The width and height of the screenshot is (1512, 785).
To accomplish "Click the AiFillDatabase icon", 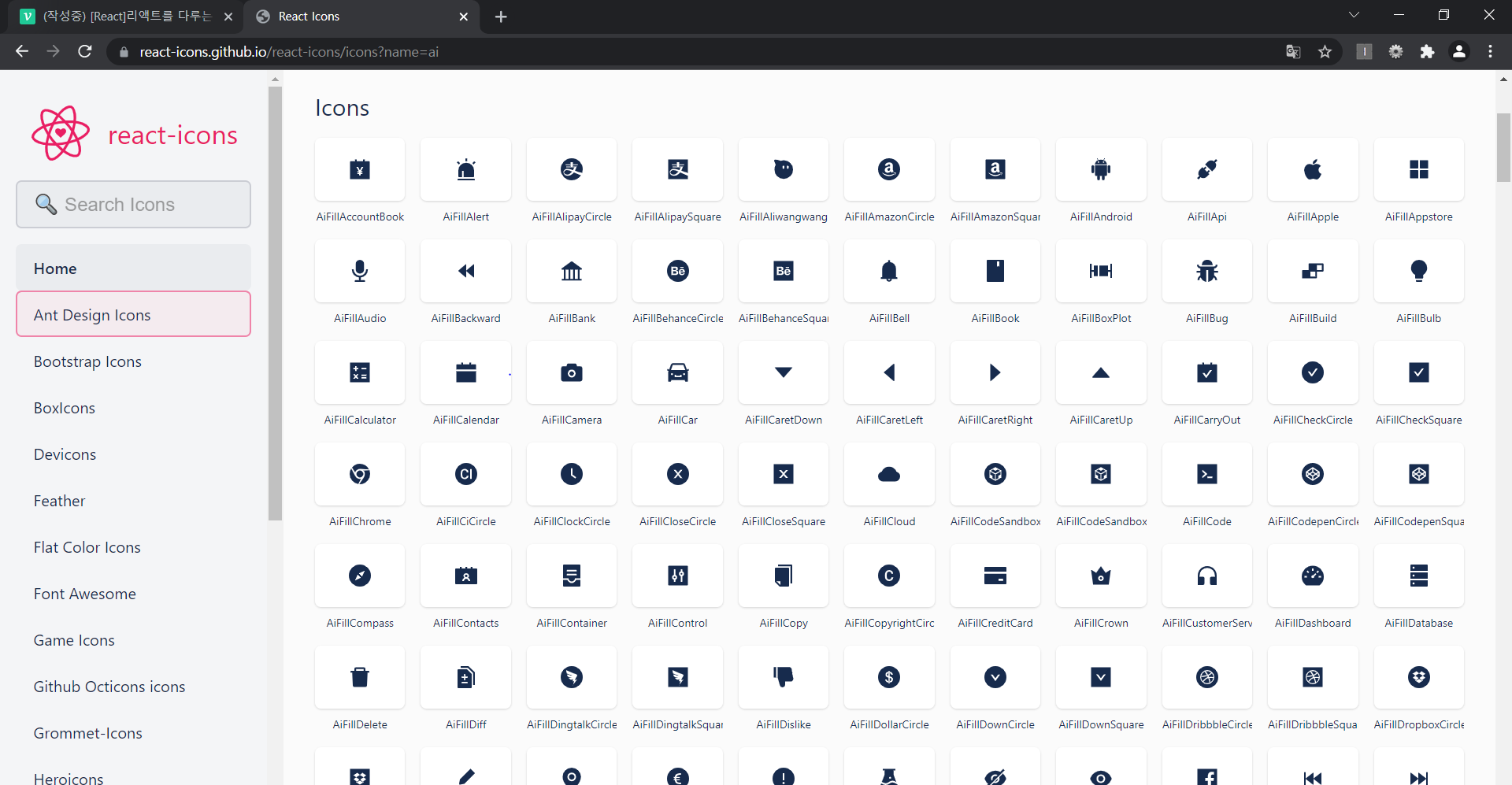I will pyautogui.click(x=1419, y=576).
